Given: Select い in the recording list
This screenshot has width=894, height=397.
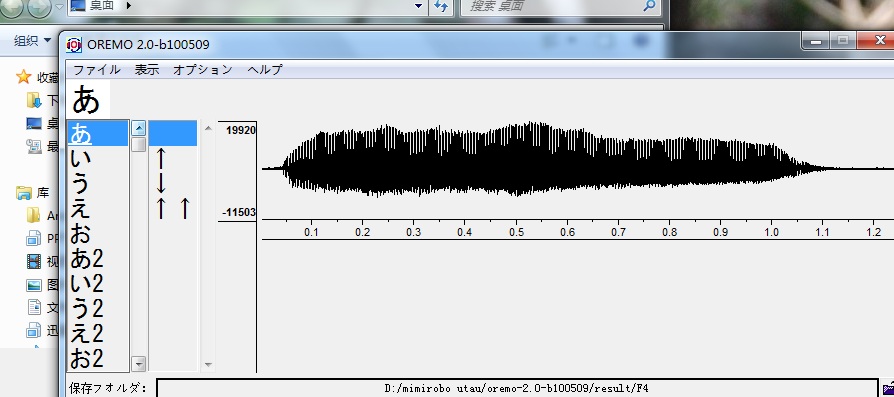Looking at the screenshot, I should 97,158.
